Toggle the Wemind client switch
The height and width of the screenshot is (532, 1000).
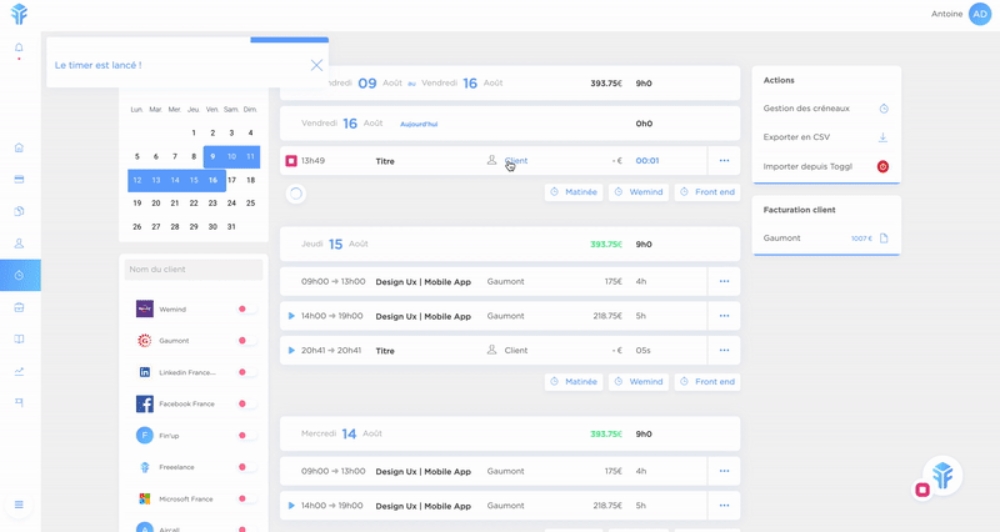pyautogui.click(x=245, y=310)
